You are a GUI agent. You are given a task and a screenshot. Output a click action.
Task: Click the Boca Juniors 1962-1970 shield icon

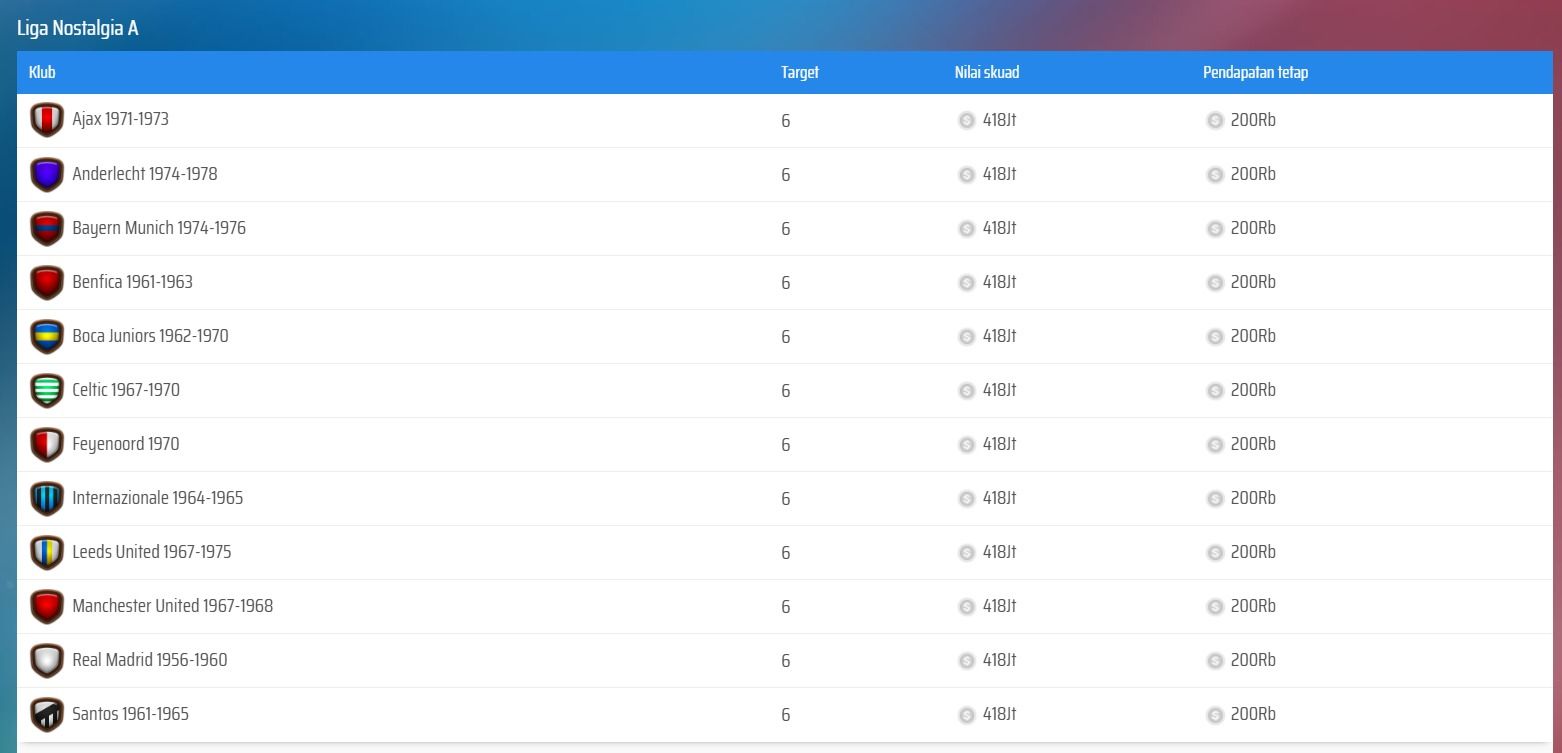(x=47, y=336)
